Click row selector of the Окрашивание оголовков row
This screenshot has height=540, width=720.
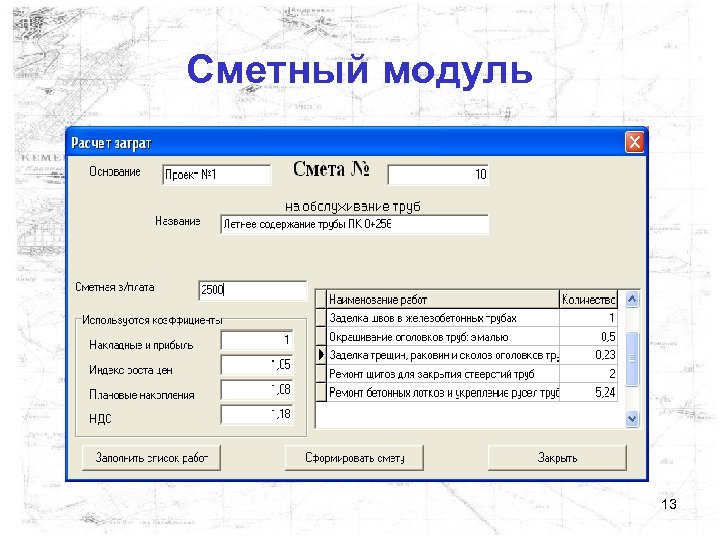click(x=321, y=337)
